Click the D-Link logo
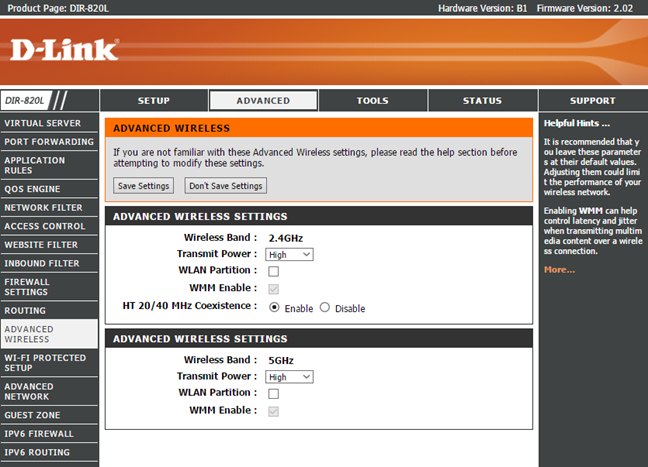Viewport: 648px width, 467px height. [64, 50]
